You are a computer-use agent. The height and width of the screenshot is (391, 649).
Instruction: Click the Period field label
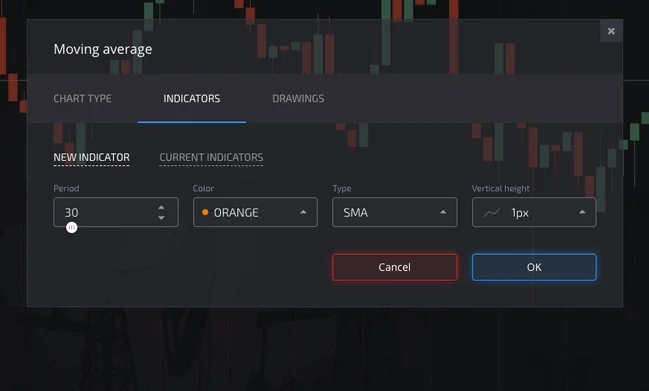point(66,188)
